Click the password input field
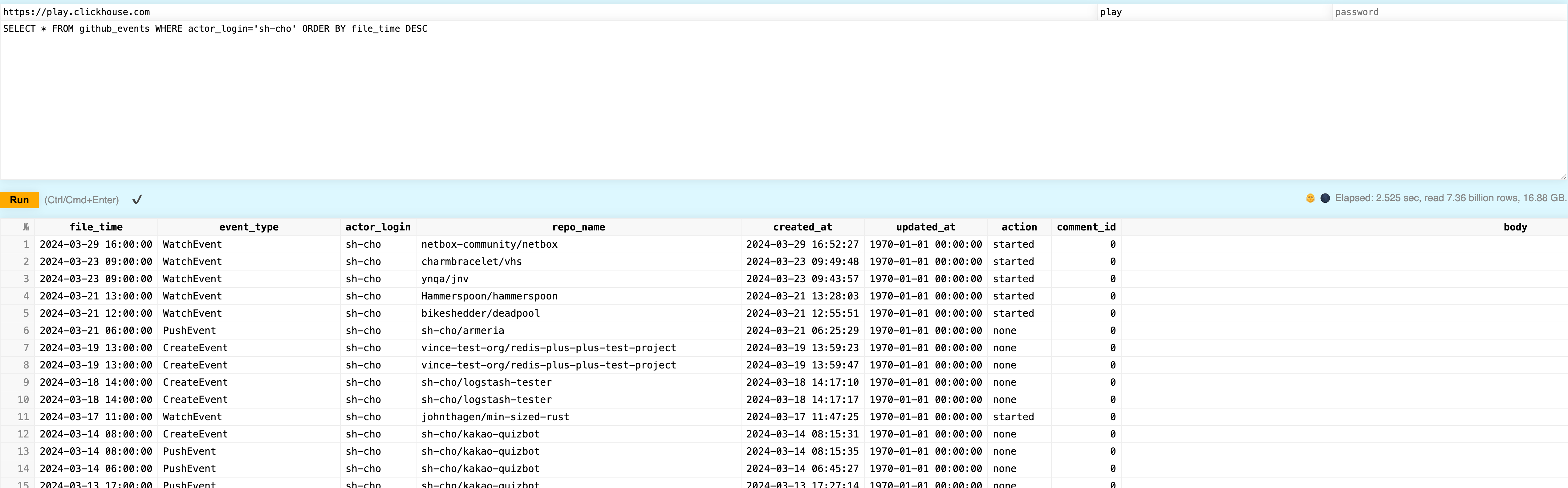Viewport: 1568px width, 488px height. tap(1449, 12)
